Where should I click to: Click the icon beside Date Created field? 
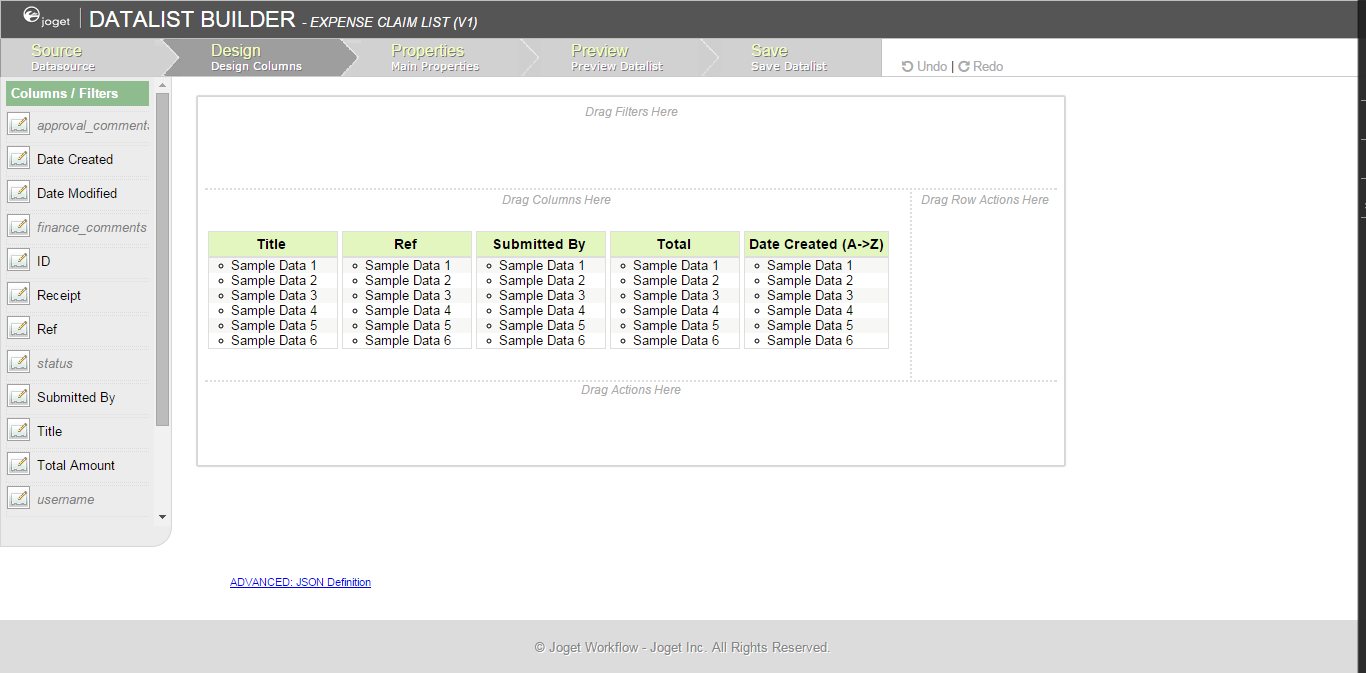pos(18,158)
